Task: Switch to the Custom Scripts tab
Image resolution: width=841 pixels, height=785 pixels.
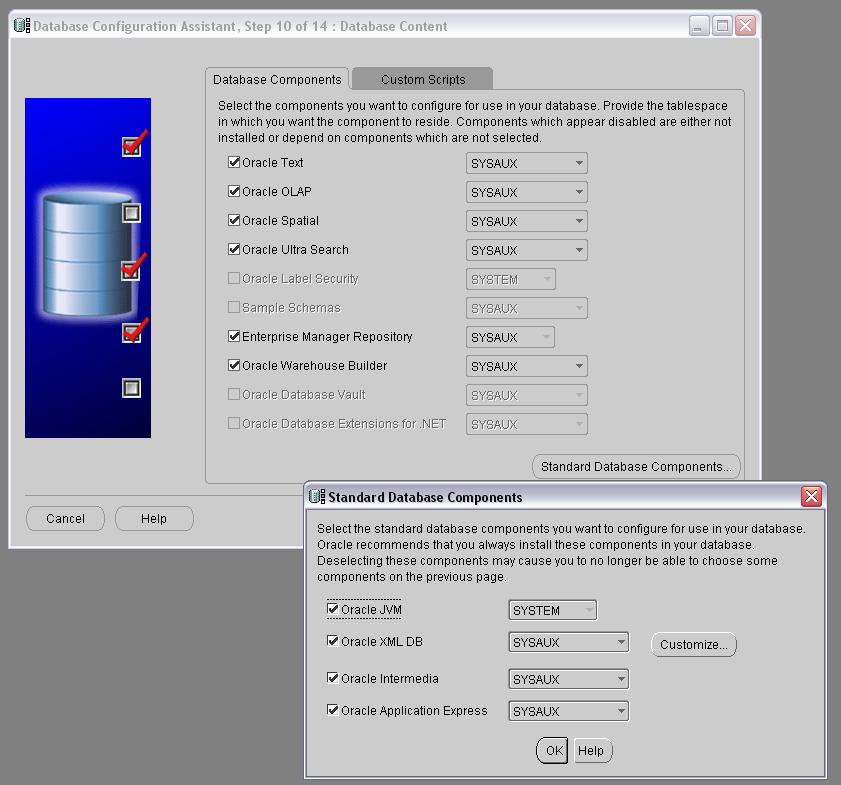Action: click(422, 80)
